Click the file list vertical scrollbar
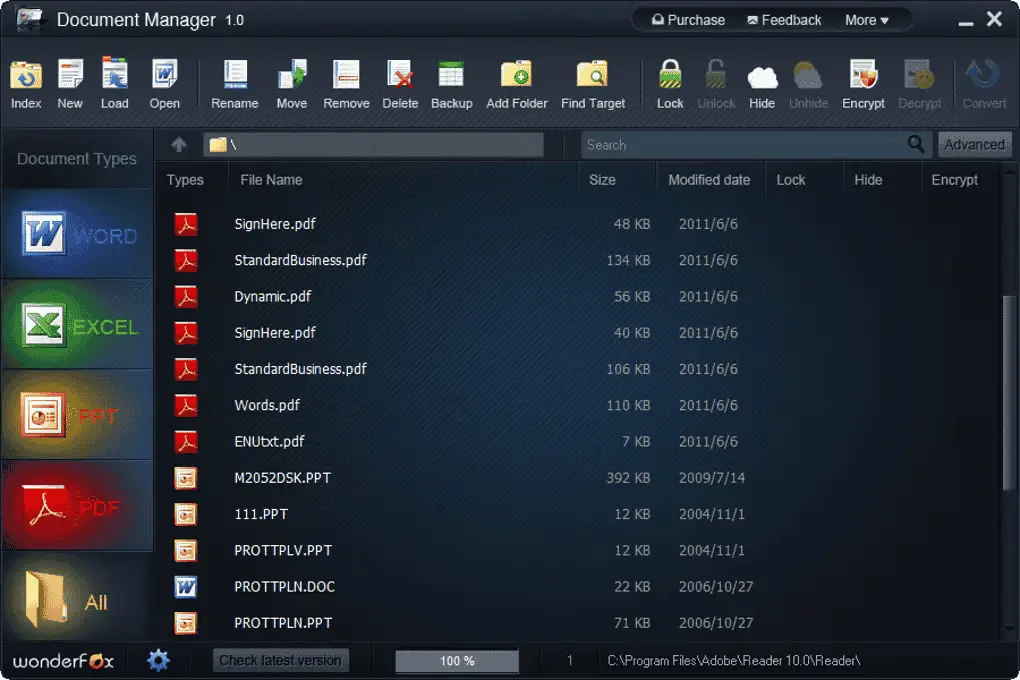This screenshot has width=1020, height=680. (x=1009, y=394)
